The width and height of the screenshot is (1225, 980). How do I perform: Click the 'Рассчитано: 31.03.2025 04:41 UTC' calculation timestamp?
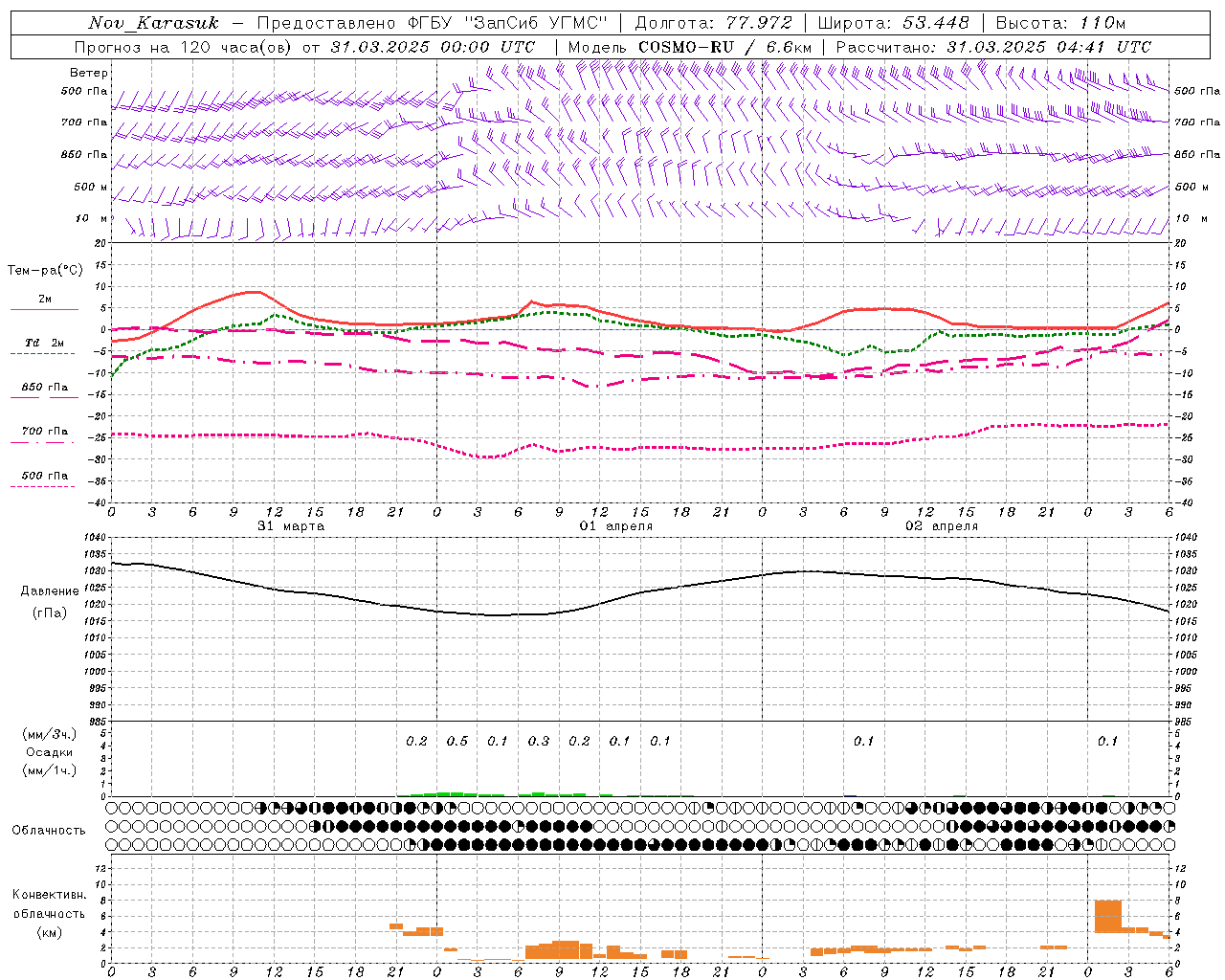[993, 47]
